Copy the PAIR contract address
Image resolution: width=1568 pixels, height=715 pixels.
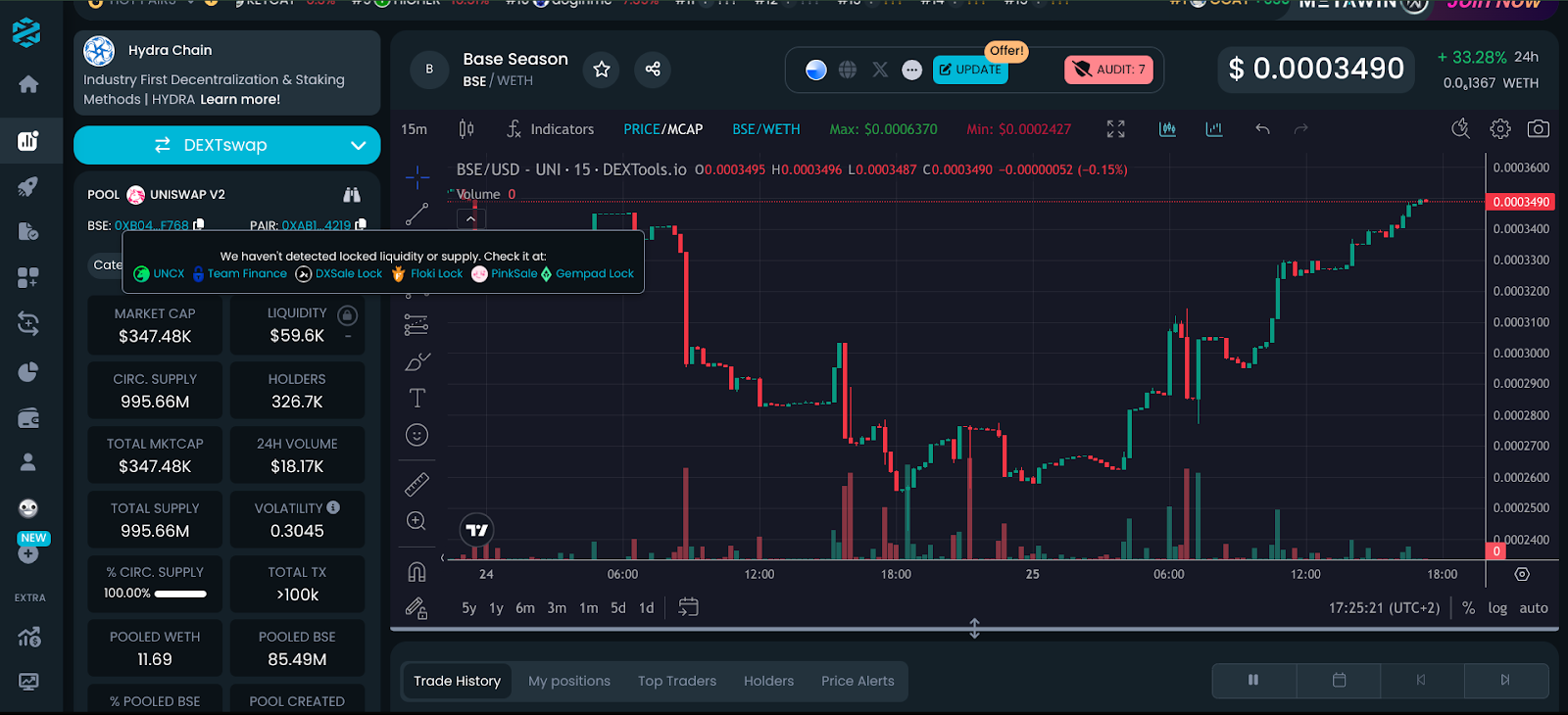(361, 224)
